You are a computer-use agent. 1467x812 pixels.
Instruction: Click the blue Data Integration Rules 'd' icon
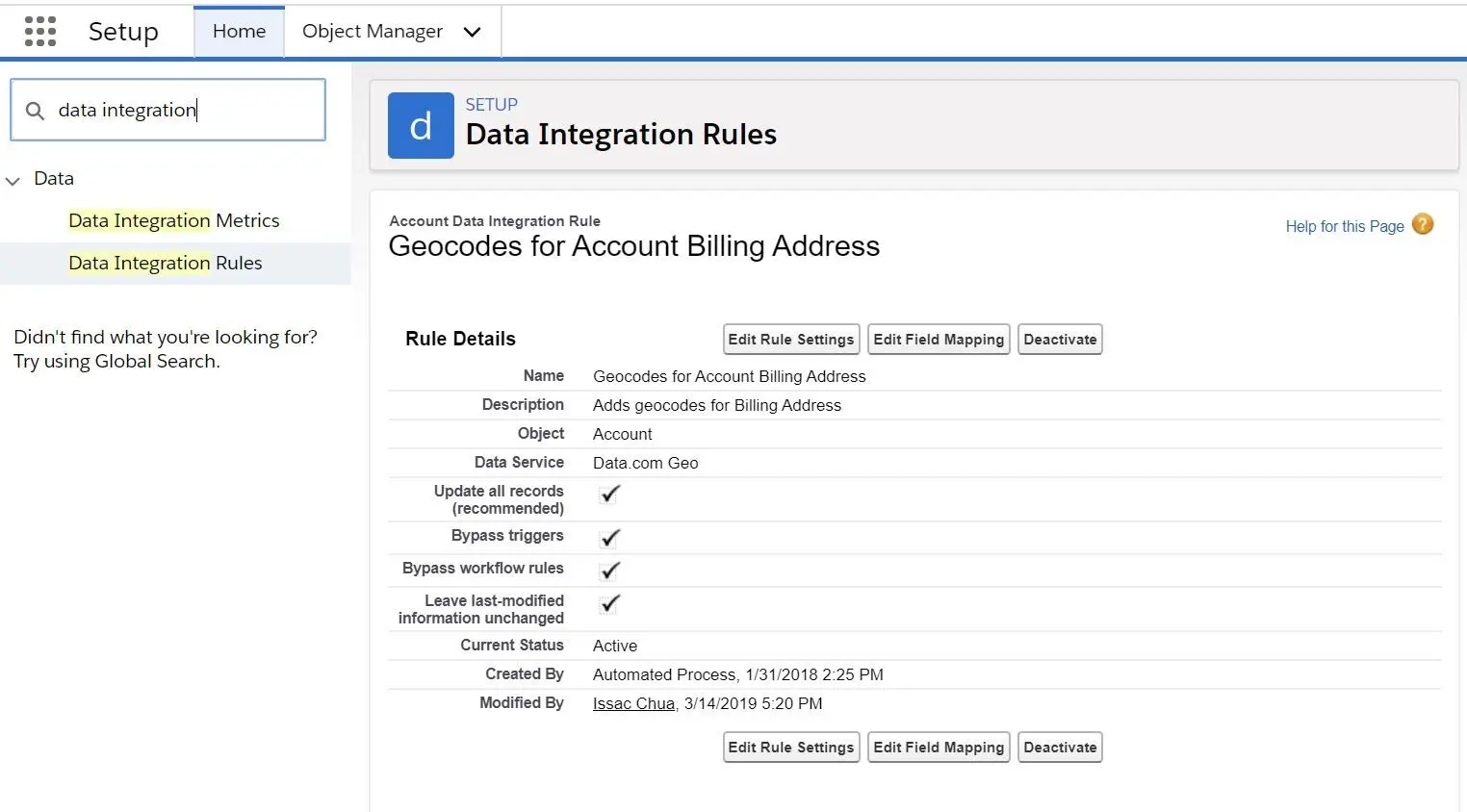(x=421, y=126)
